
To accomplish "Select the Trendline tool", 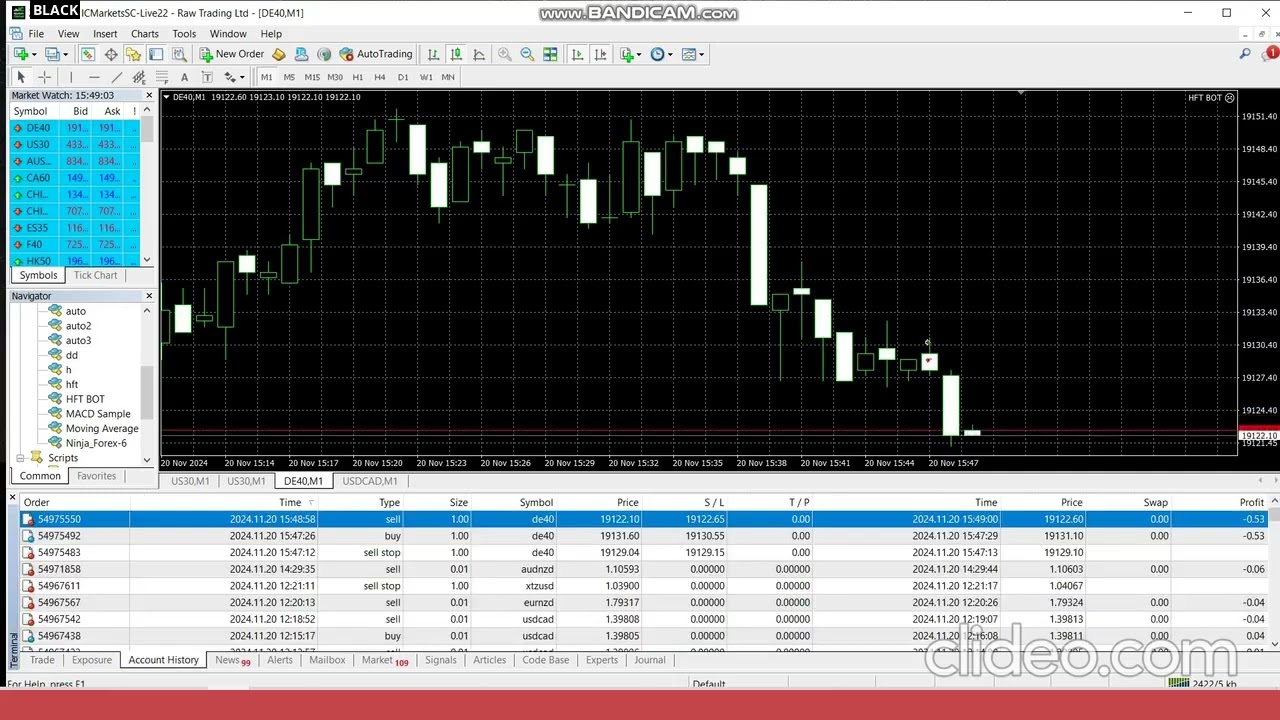I will (x=116, y=77).
